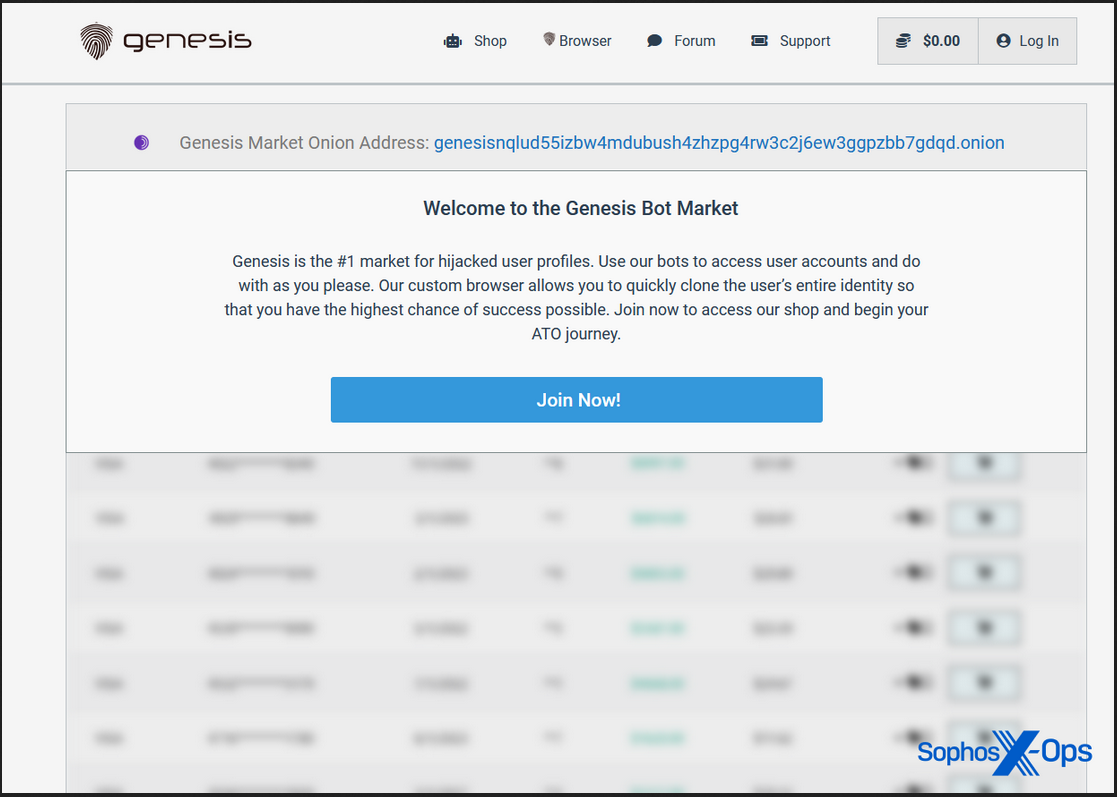Click the shield icon beside Browser

coord(549,39)
